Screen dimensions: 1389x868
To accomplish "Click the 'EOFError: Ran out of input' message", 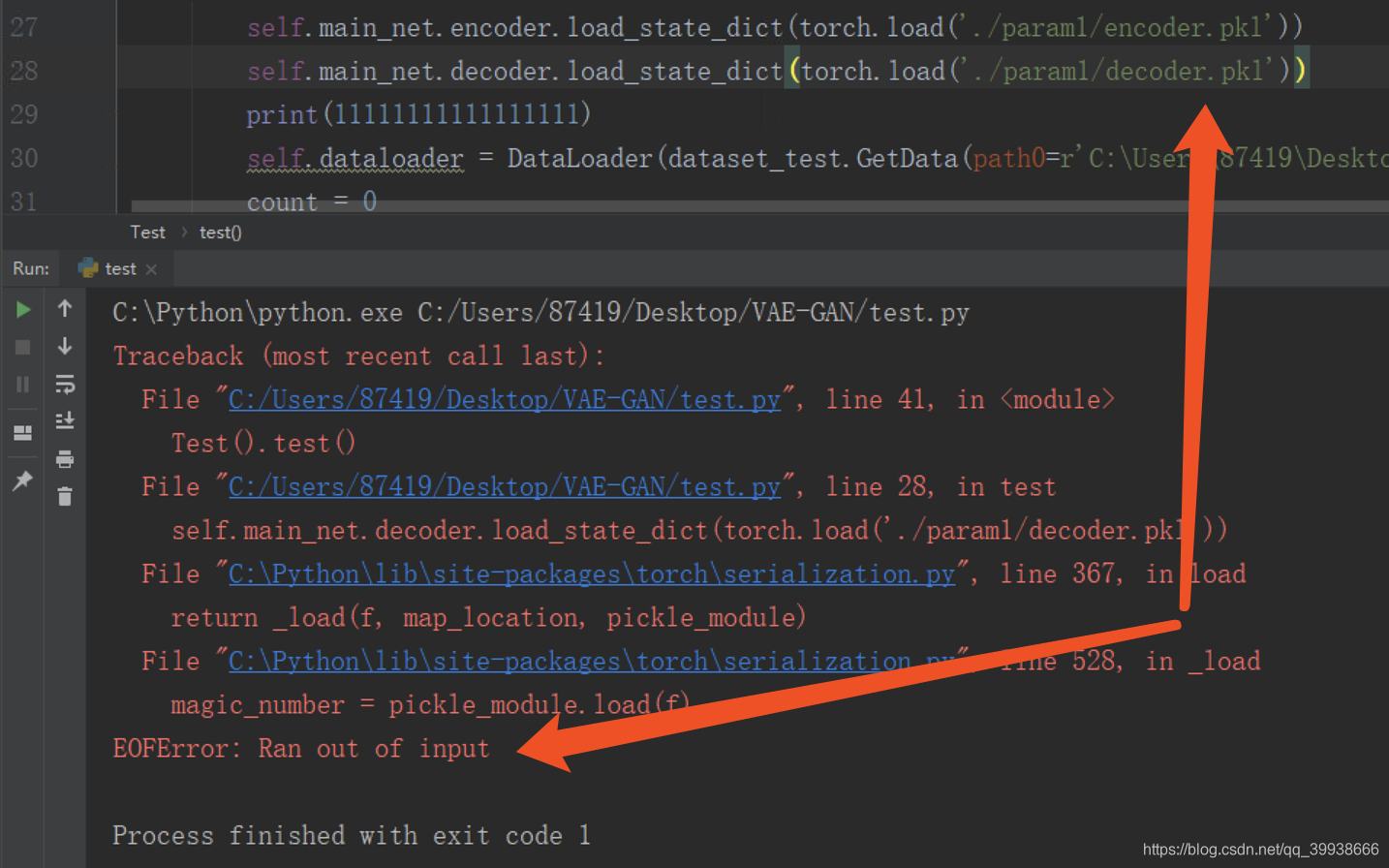I will 301,748.
